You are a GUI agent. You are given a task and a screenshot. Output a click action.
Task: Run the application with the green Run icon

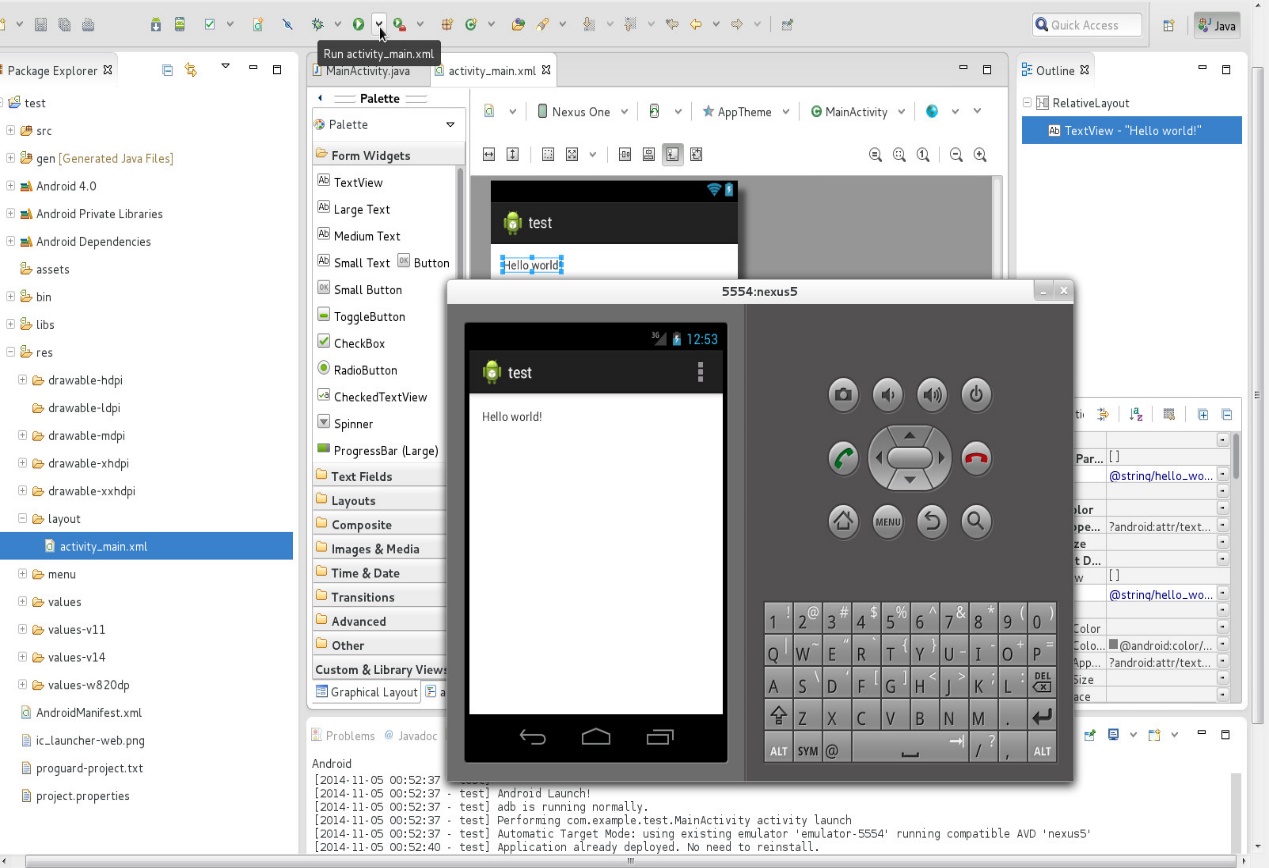(x=358, y=24)
